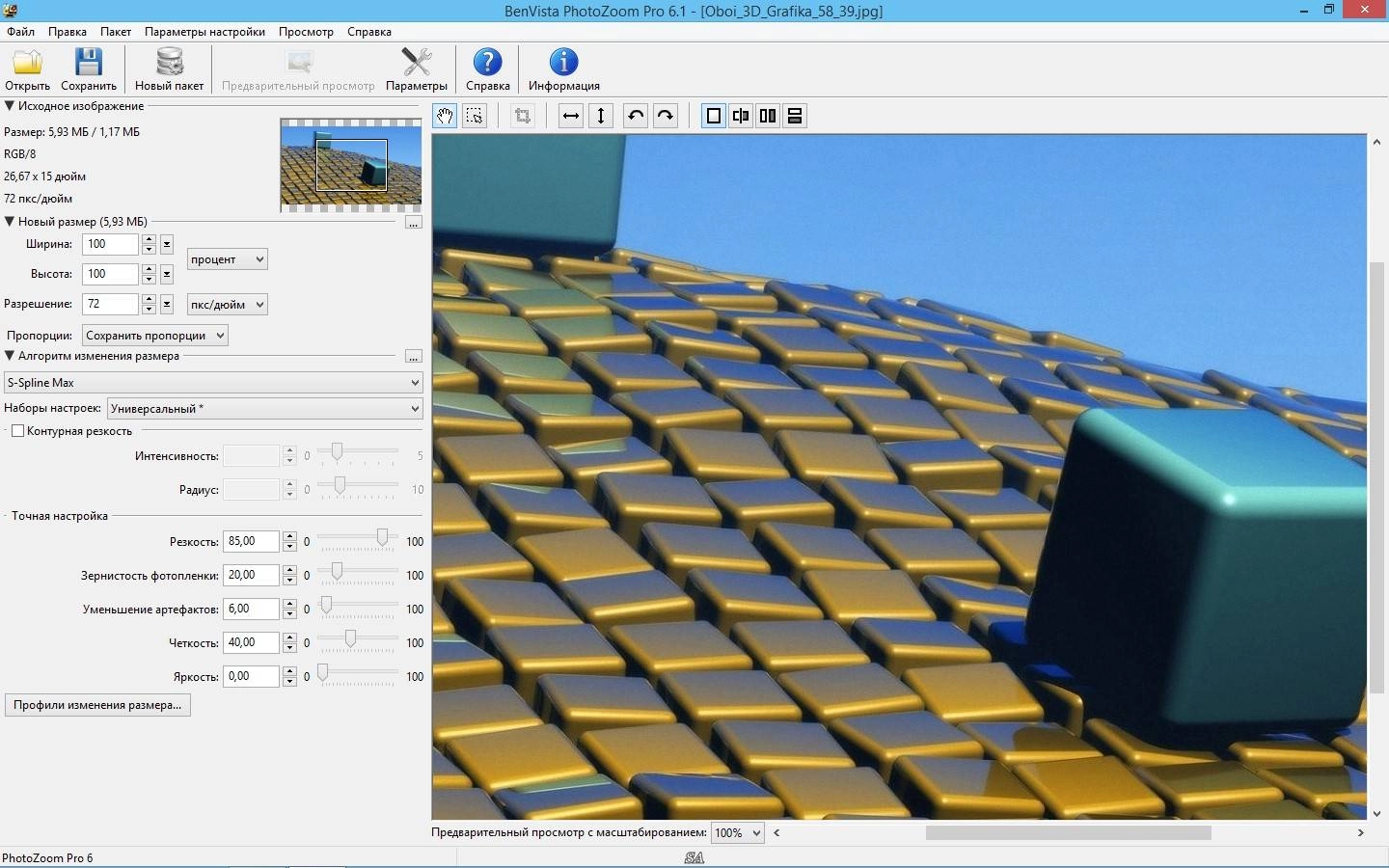Open the процент units dropdown
1389x868 pixels.
click(x=227, y=259)
